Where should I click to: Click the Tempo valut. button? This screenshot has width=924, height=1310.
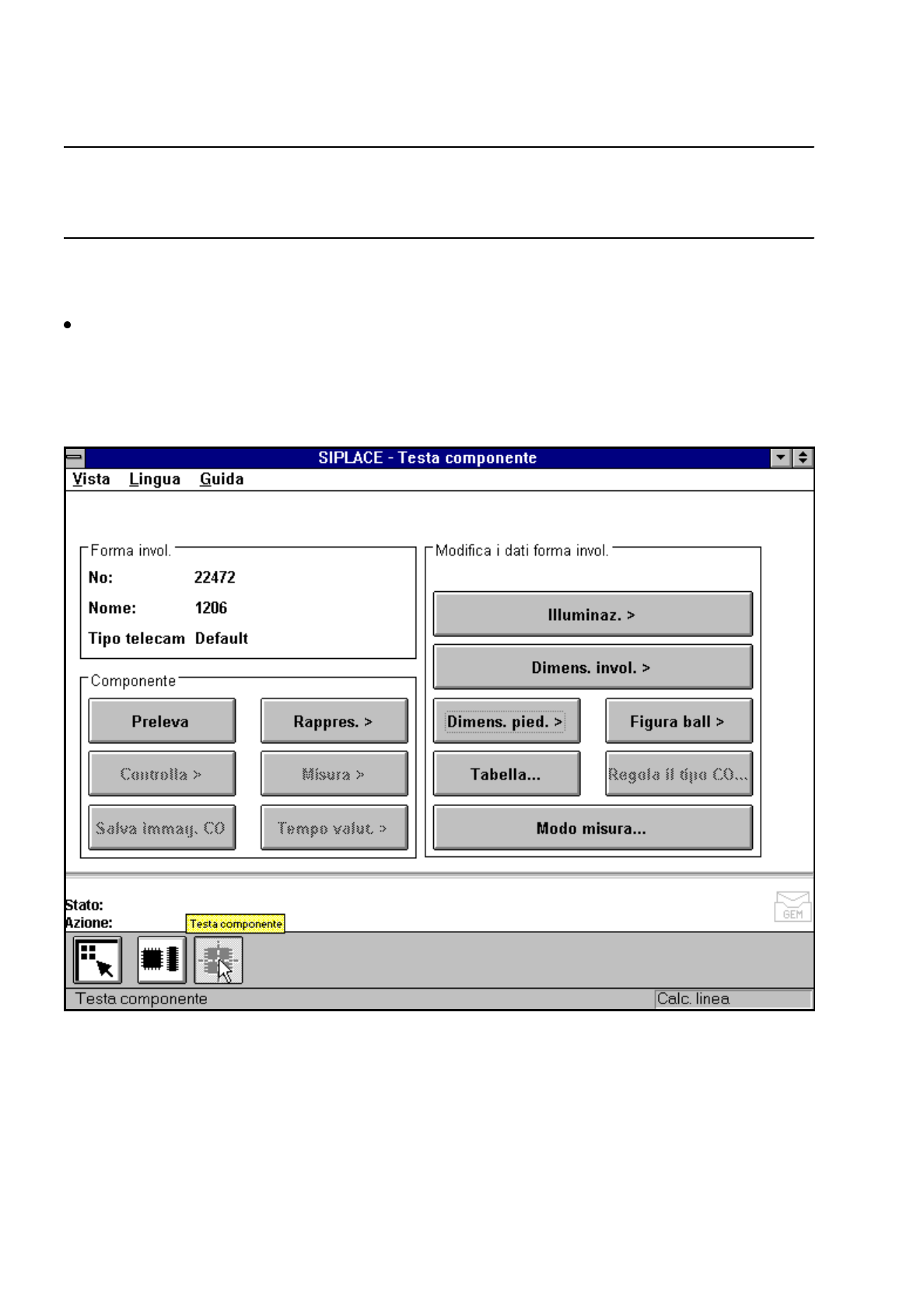tap(334, 828)
